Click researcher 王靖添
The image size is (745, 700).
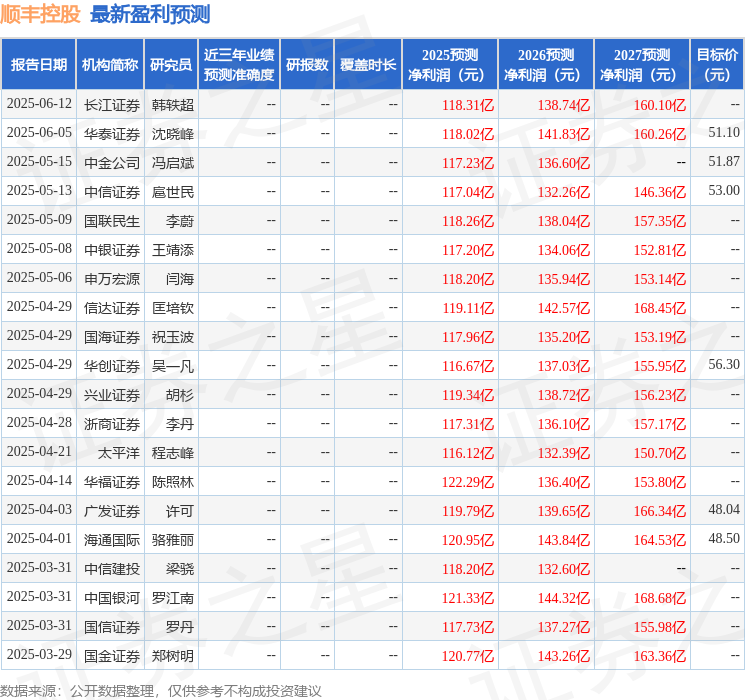pos(173,250)
